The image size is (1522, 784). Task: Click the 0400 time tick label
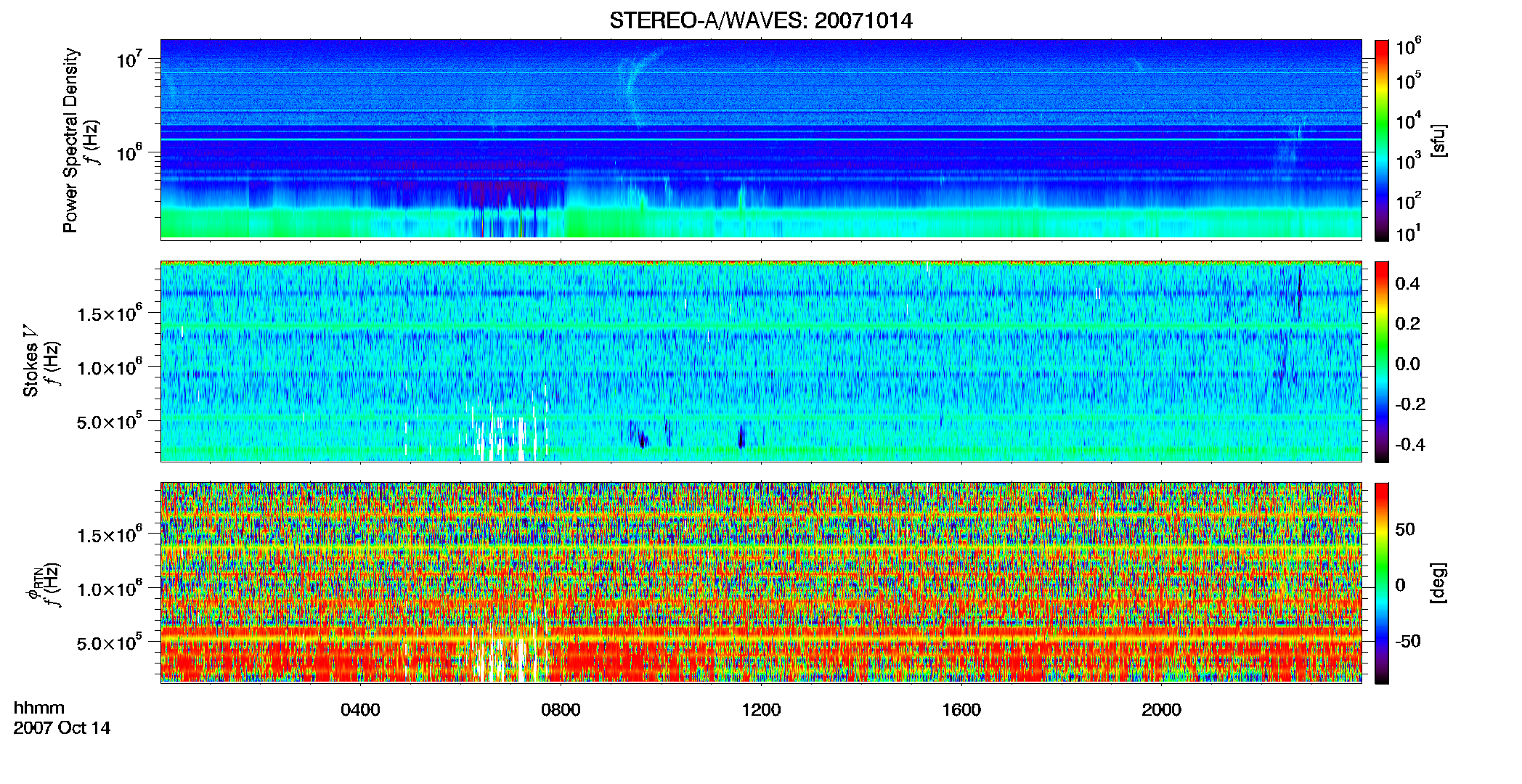(x=360, y=710)
